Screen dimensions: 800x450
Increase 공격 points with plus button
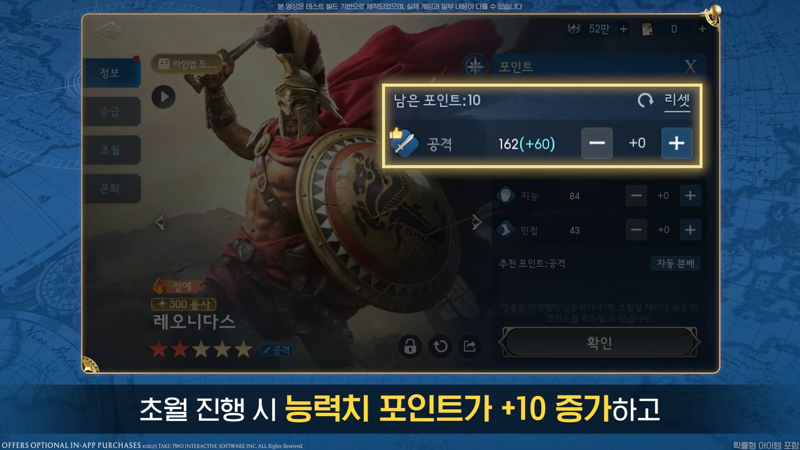(x=677, y=143)
